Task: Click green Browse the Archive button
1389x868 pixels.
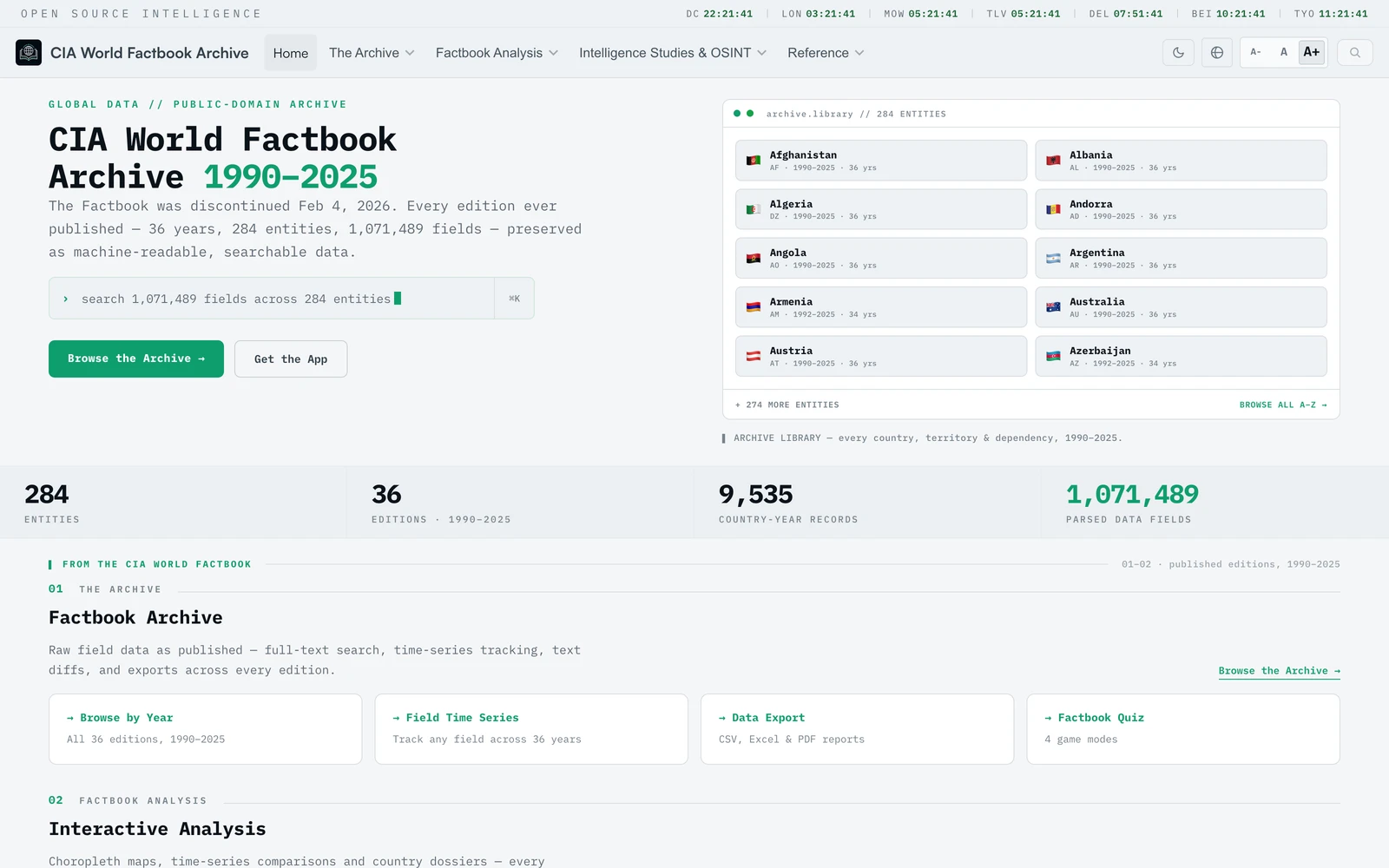Action: pos(136,358)
